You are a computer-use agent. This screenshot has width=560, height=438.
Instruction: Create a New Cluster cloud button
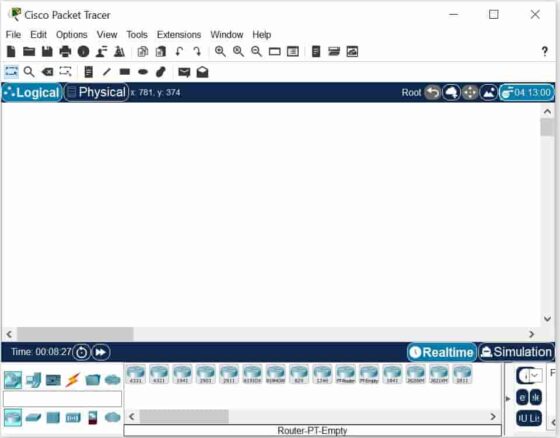tap(451, 93)
